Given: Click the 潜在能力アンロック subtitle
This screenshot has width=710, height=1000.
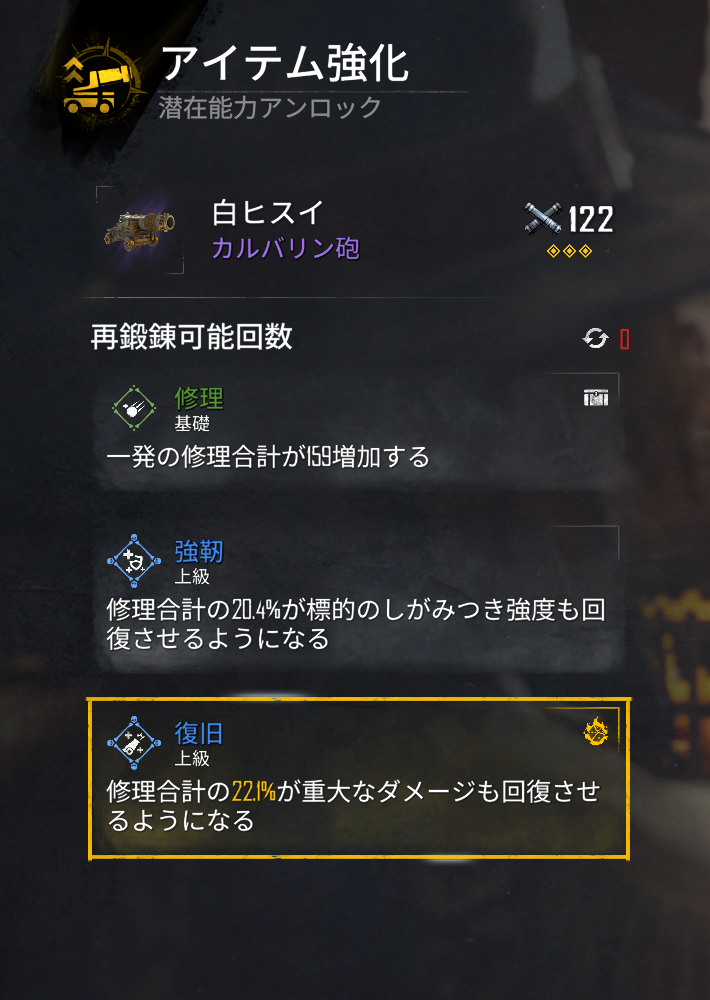Looking at the screenshot, I should tap(270, 107).
